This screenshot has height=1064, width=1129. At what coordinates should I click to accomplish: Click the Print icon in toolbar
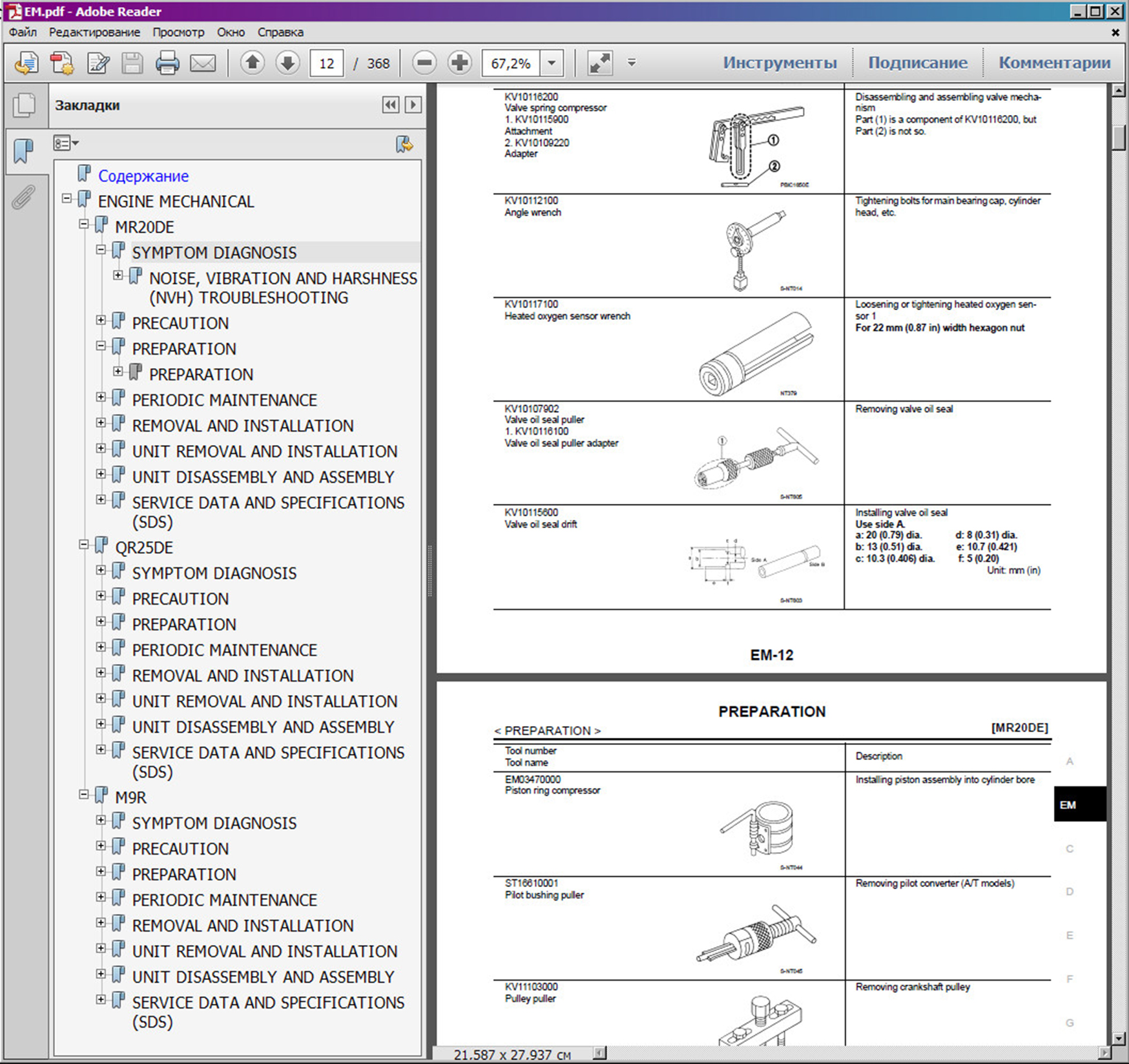tap(167, 63)
